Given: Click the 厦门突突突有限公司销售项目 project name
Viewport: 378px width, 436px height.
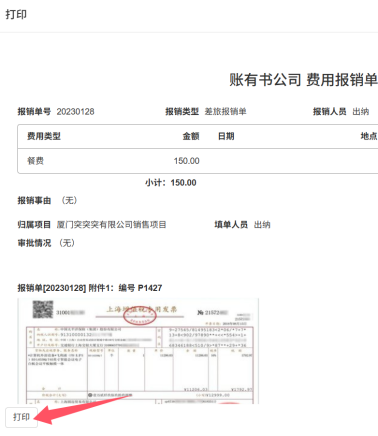Looking at the screenshot, I should 111,225.
